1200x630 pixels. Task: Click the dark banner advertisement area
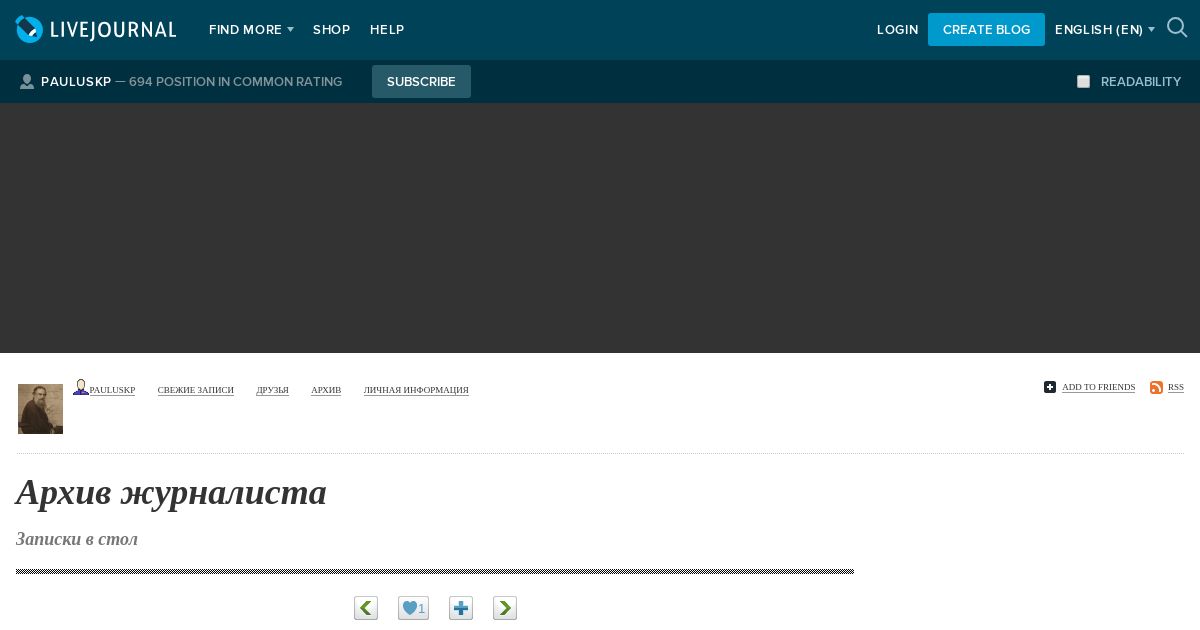600,228
